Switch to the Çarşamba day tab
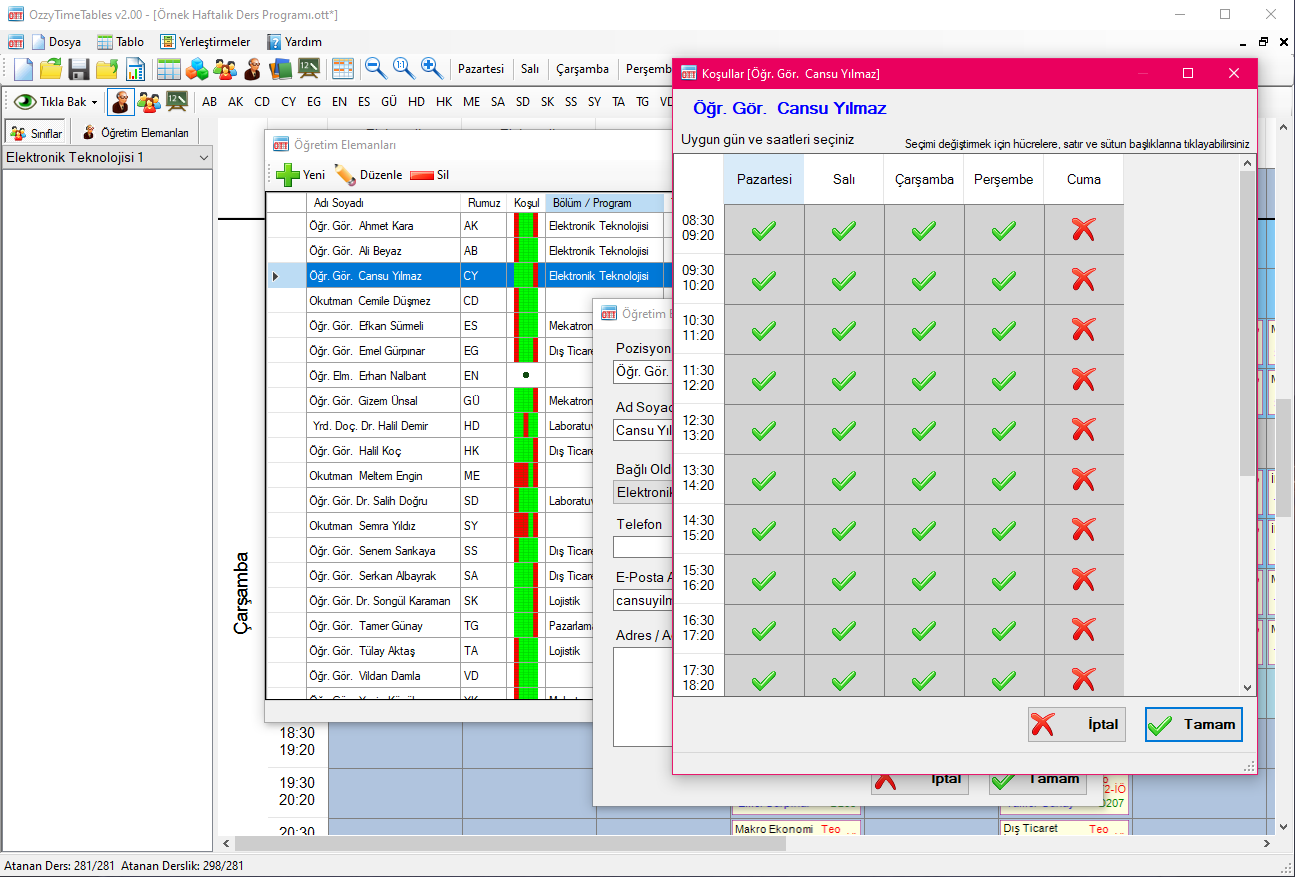The height and width of the screenshot is (877, 1295). [x=582, y=69]
